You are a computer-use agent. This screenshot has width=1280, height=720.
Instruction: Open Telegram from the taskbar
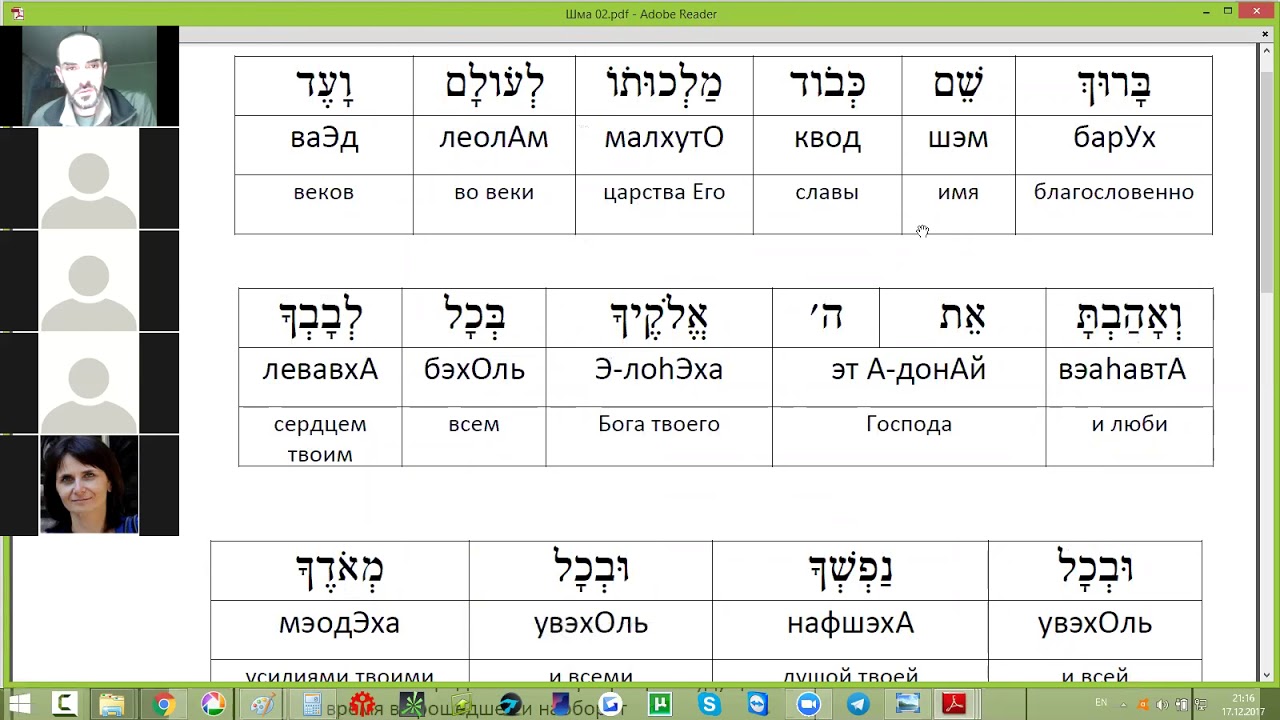(858, 704)
